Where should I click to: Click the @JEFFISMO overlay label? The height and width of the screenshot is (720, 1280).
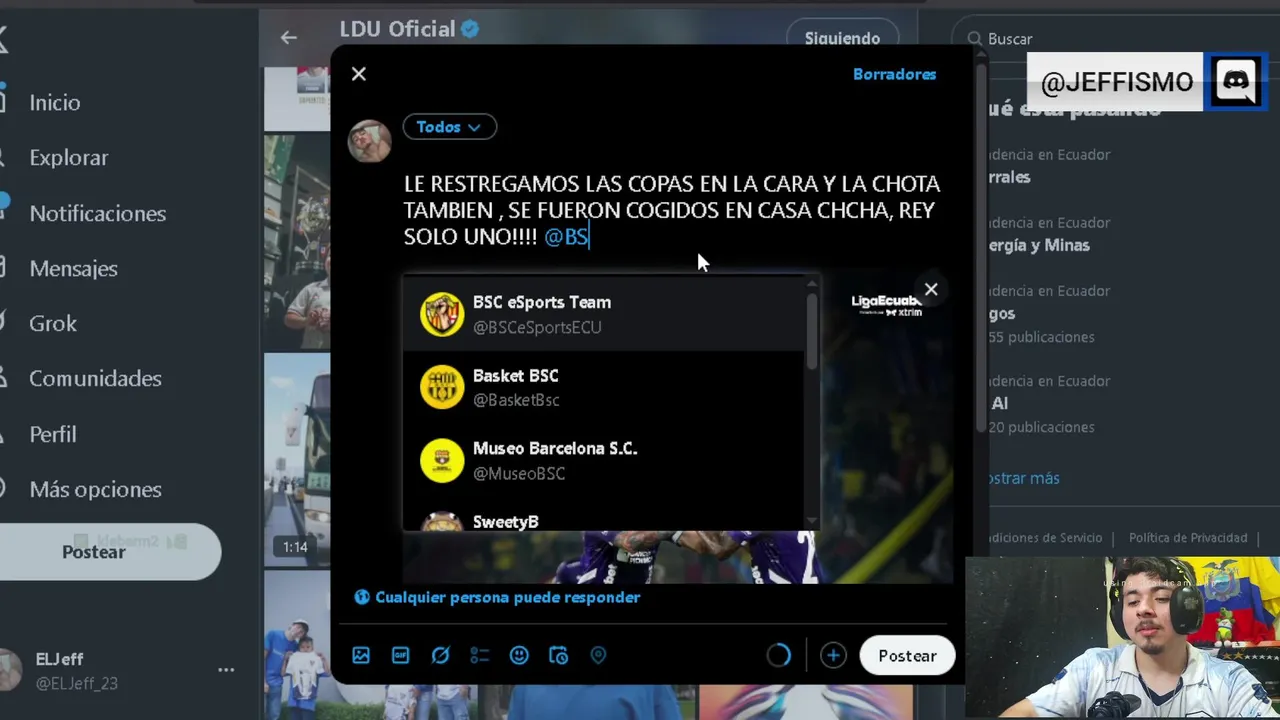(x=1116, y=82)
